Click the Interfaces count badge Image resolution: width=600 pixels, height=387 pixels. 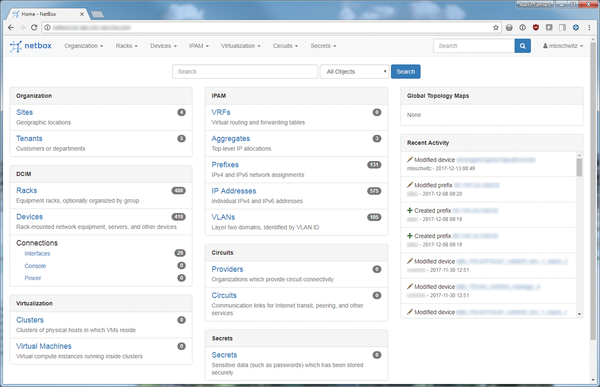tap(180, 253)
